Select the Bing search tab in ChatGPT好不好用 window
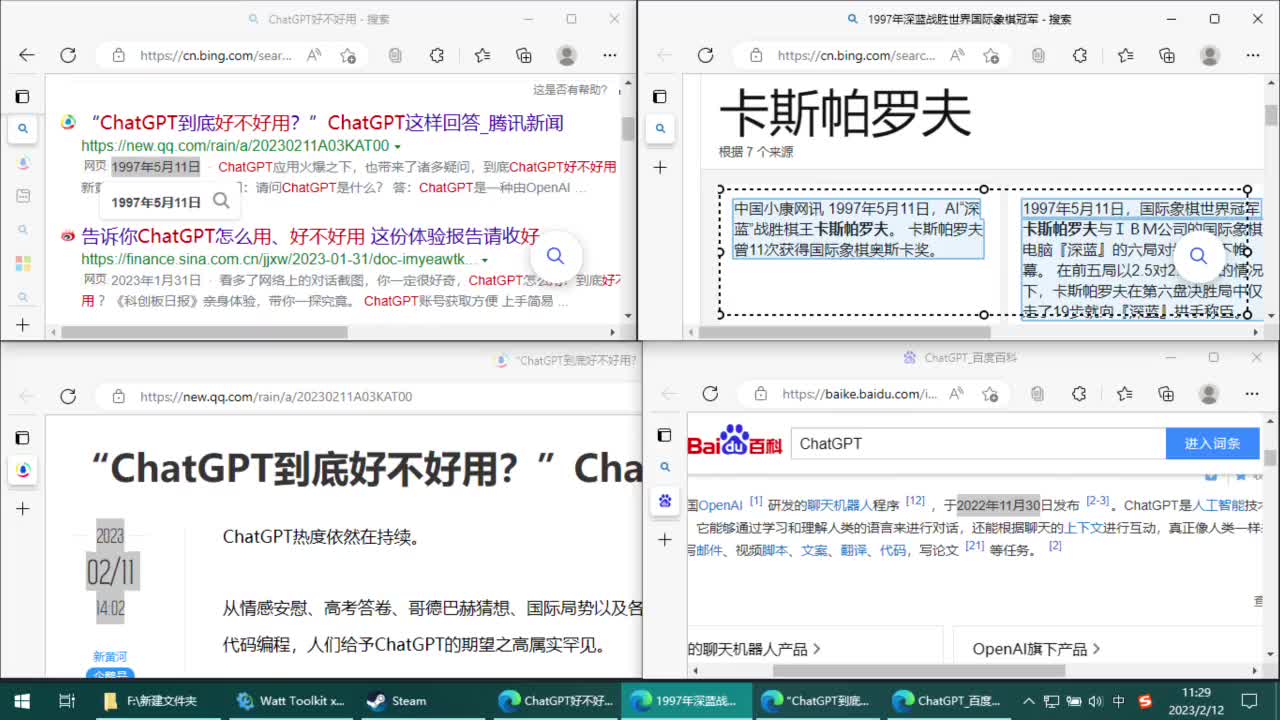The image size is (1280, 720). click(22, 128)
